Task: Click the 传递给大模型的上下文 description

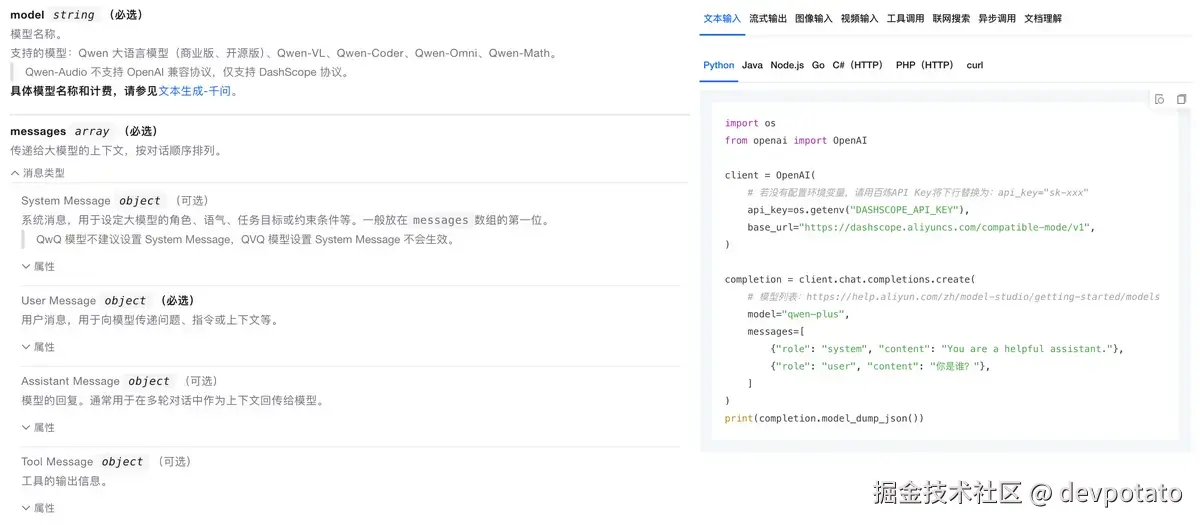Action: pos(116,151)
